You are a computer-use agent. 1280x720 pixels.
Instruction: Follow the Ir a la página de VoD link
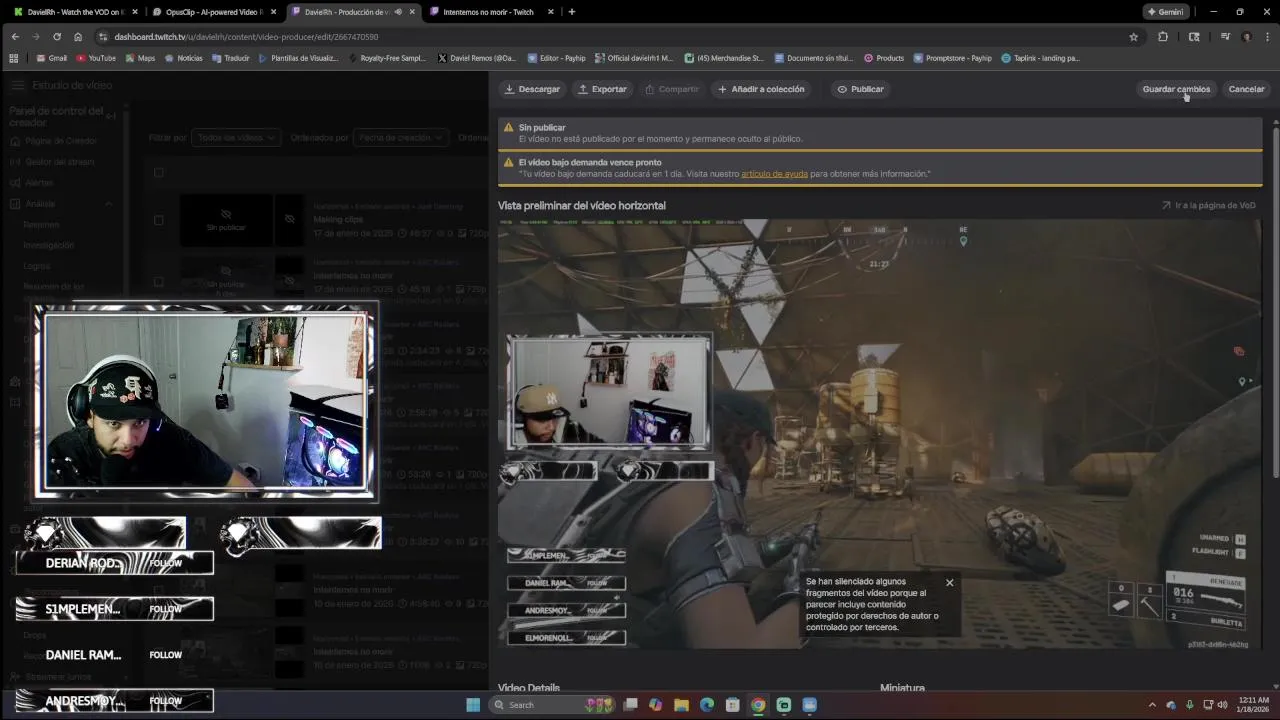pyautogui.click(x=1208, y=205)
